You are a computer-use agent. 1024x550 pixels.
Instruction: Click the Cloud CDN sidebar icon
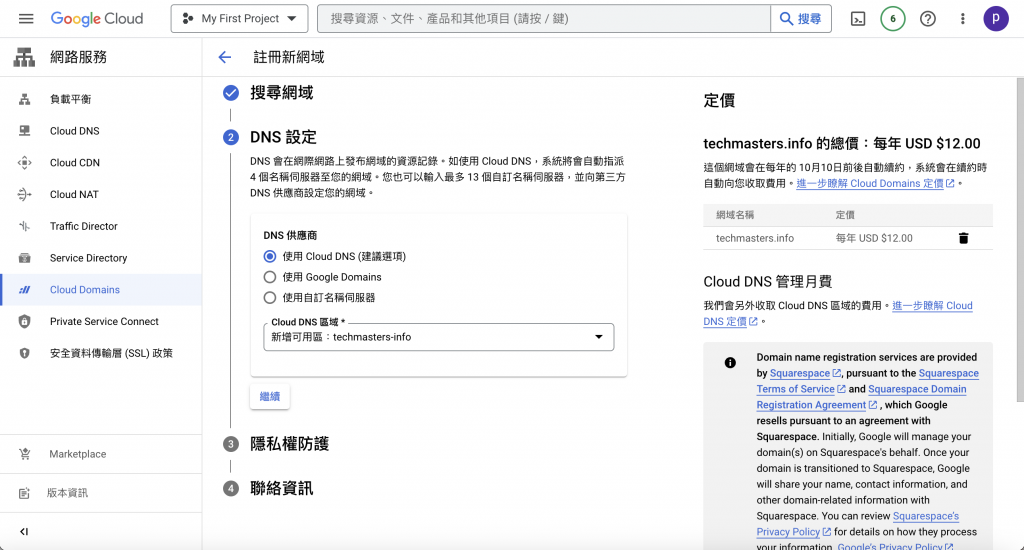coord(24,163)
